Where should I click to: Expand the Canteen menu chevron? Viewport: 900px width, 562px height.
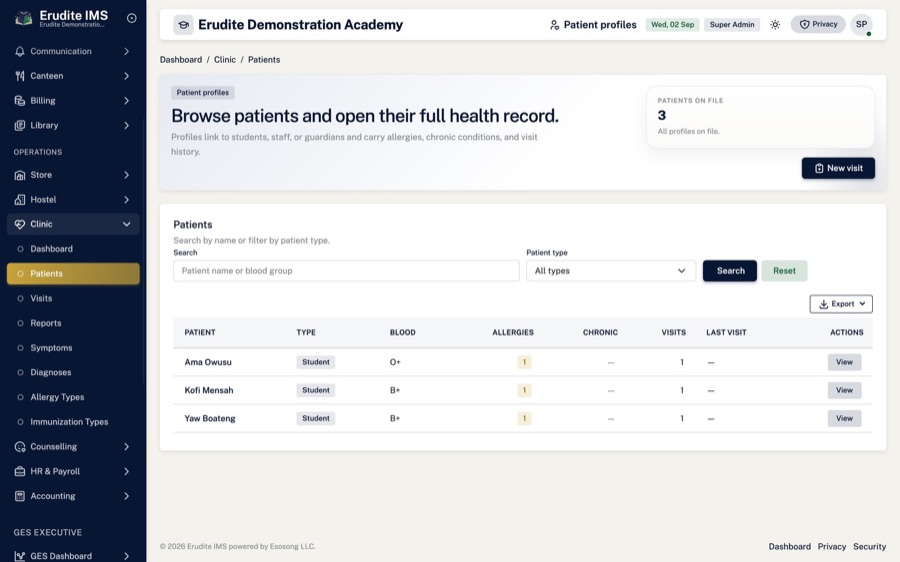point(126,76)
